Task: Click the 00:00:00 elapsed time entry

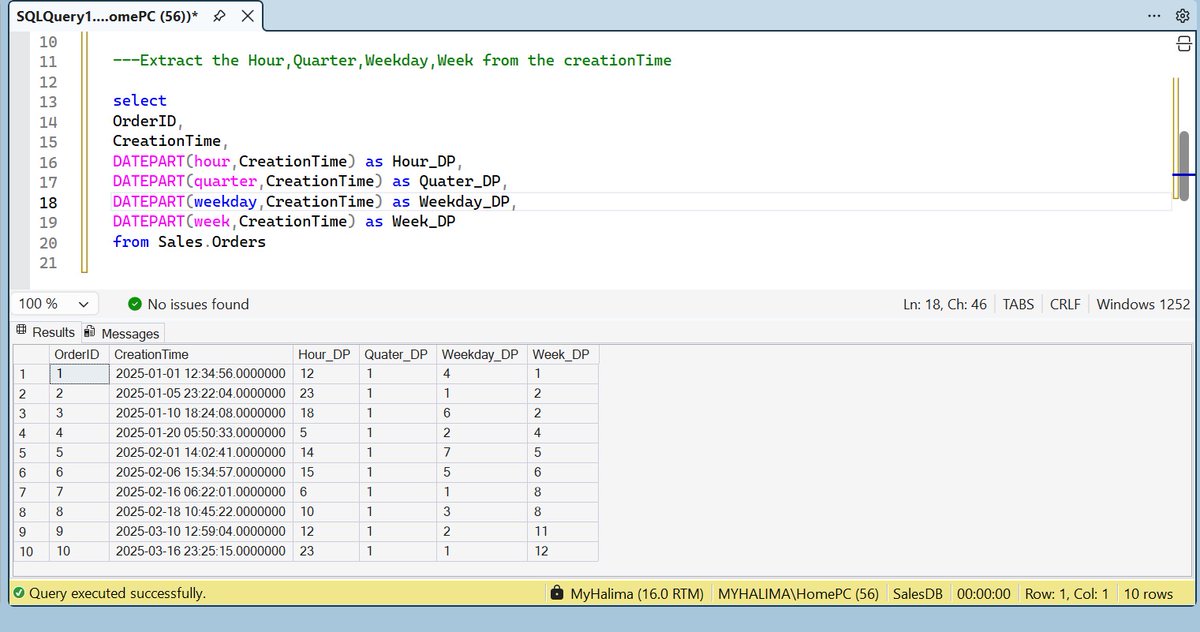Action: [x=983, y=593]
